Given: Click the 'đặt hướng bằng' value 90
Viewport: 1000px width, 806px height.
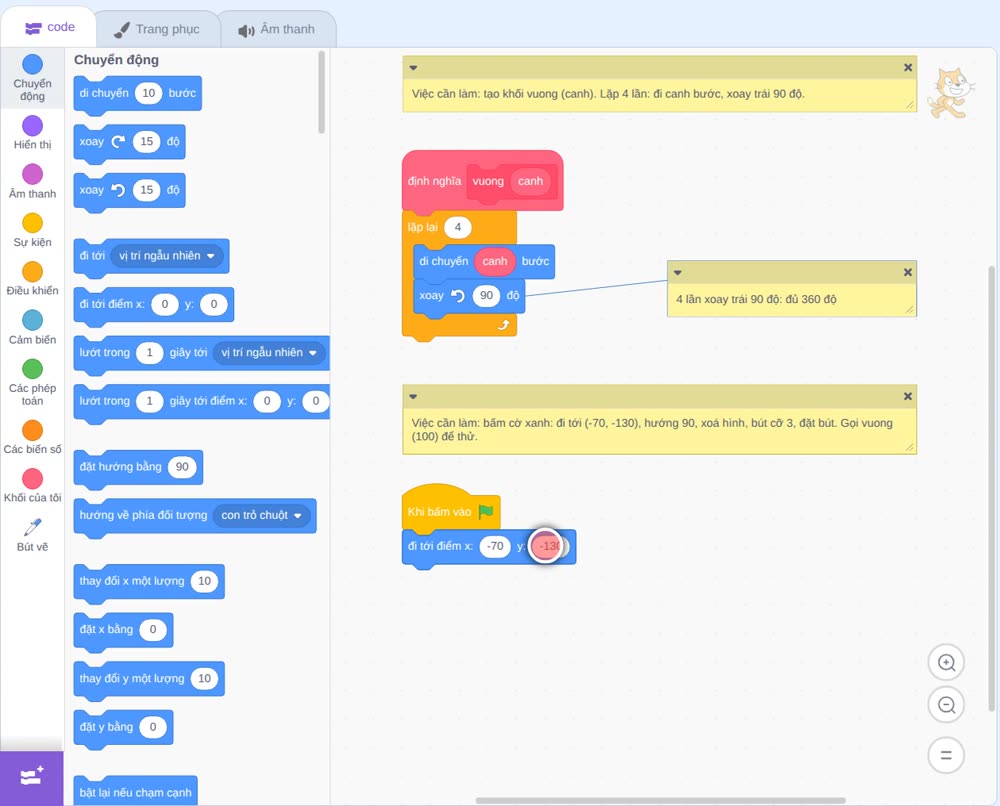Looking at the screenshot, I should point(182,467).
